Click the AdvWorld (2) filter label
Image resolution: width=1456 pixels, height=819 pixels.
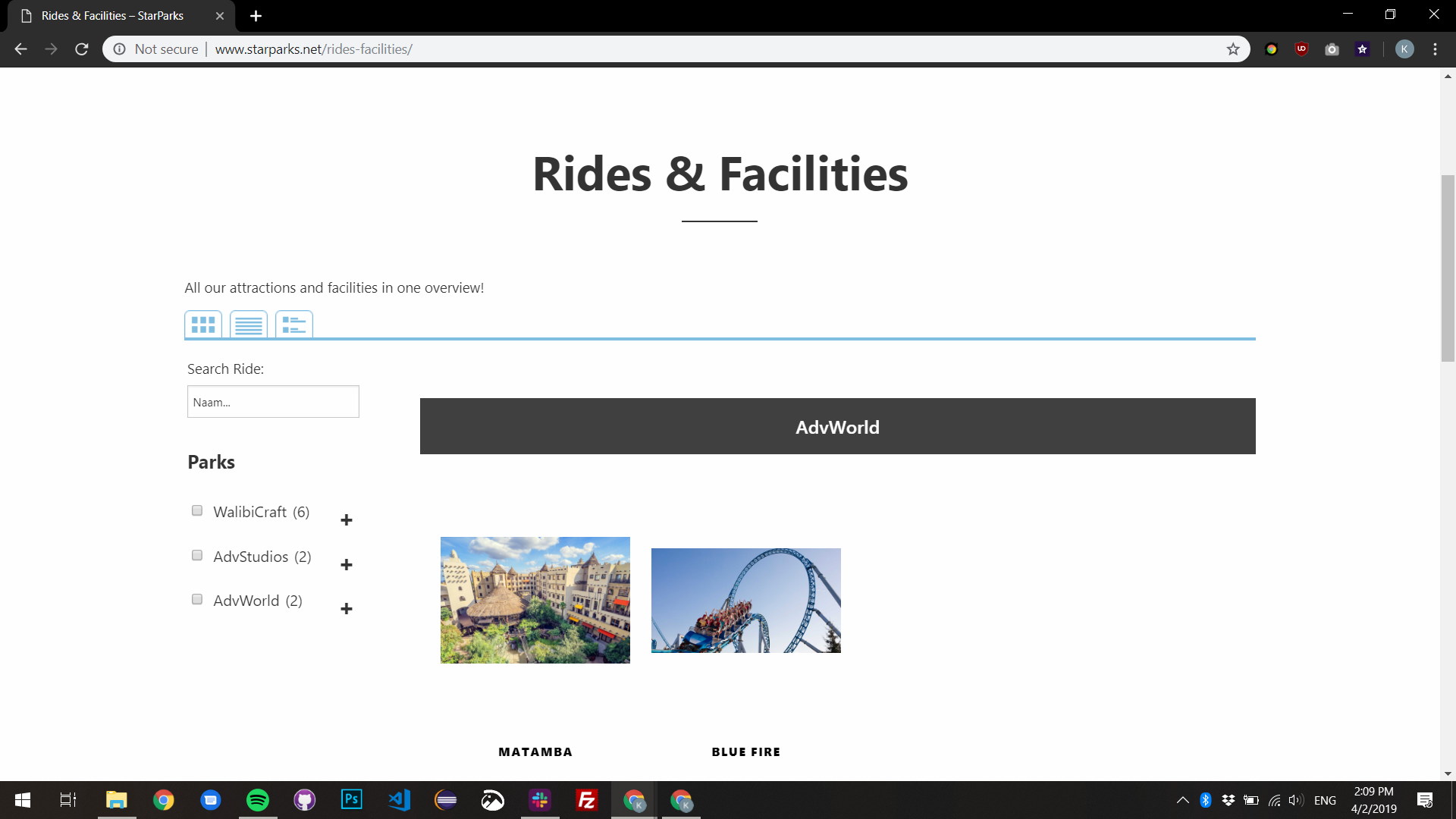[258, 601]
